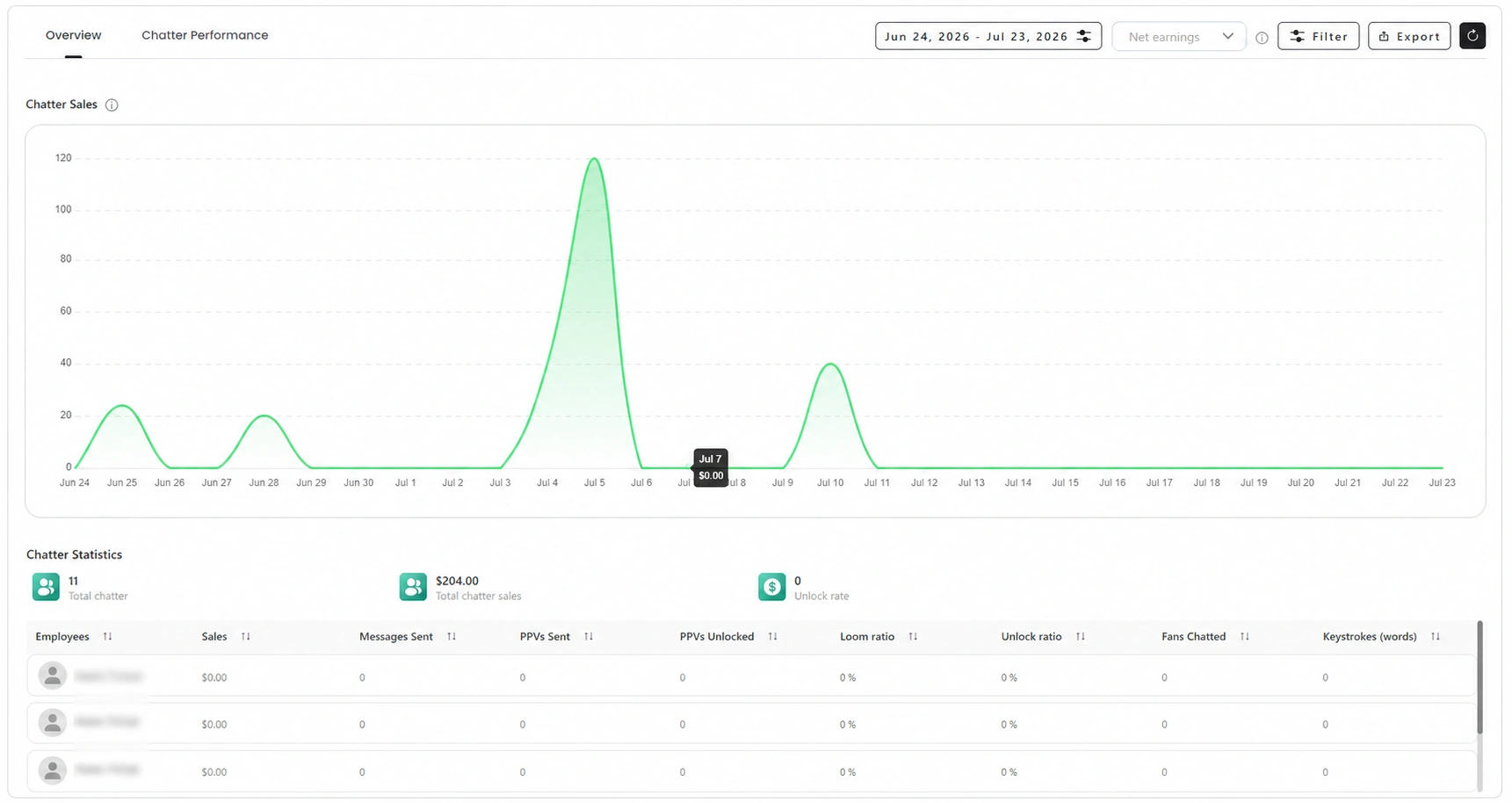Click info icon next to Chatter Sales
Screen dimensions: 1512x803
(112, 105)
